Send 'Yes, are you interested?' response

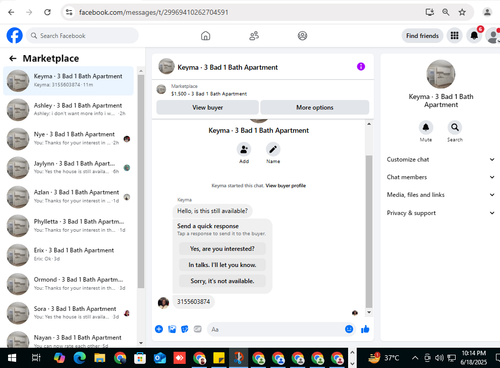222,249
